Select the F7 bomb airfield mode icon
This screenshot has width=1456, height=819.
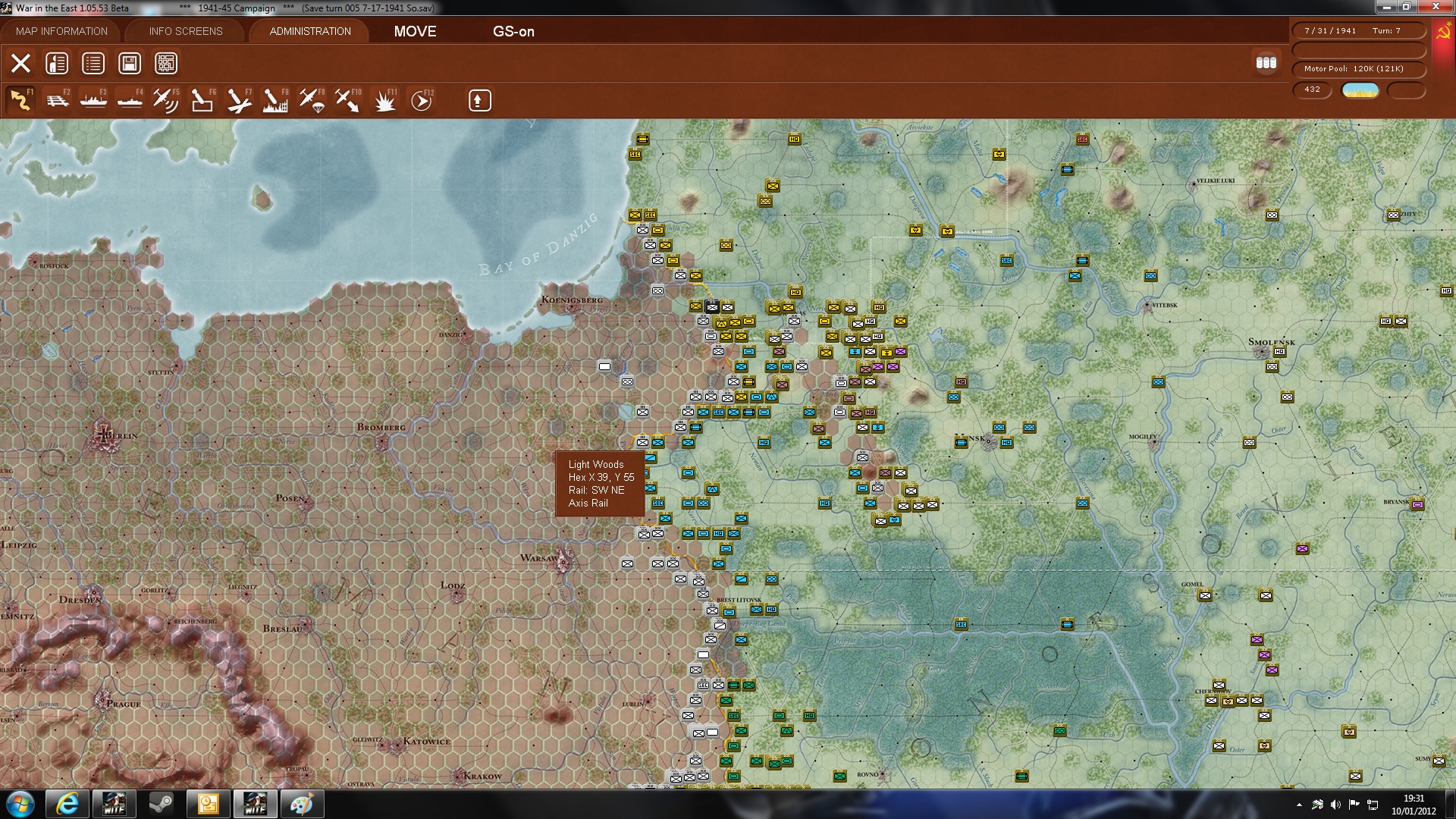pyautogui.click(x=239, y=100)
